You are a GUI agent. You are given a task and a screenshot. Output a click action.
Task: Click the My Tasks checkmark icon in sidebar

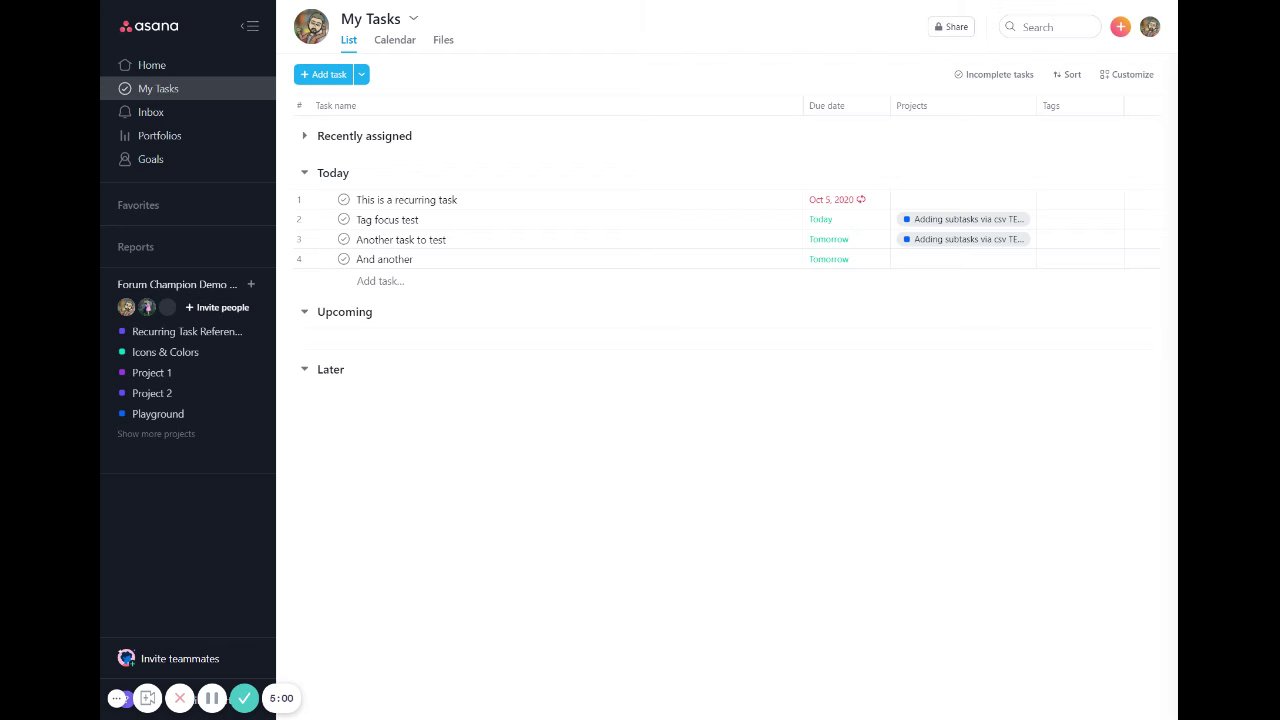click(x=125, y=88)
